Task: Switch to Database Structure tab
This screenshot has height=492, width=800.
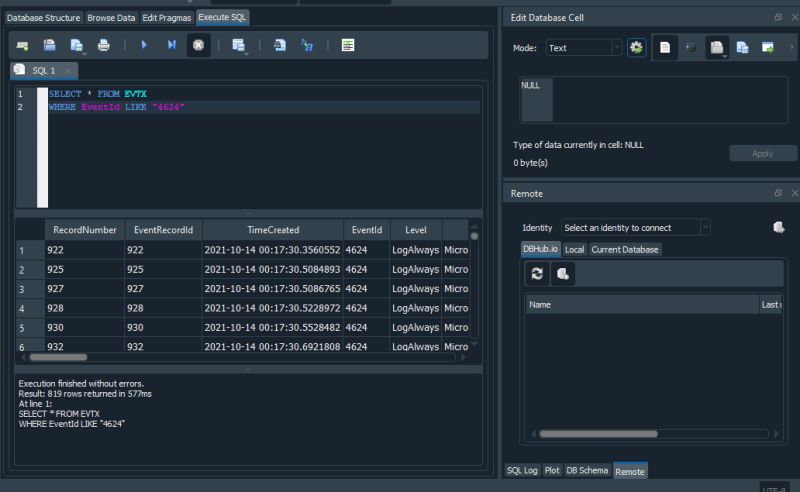Action: coord(43,18)
